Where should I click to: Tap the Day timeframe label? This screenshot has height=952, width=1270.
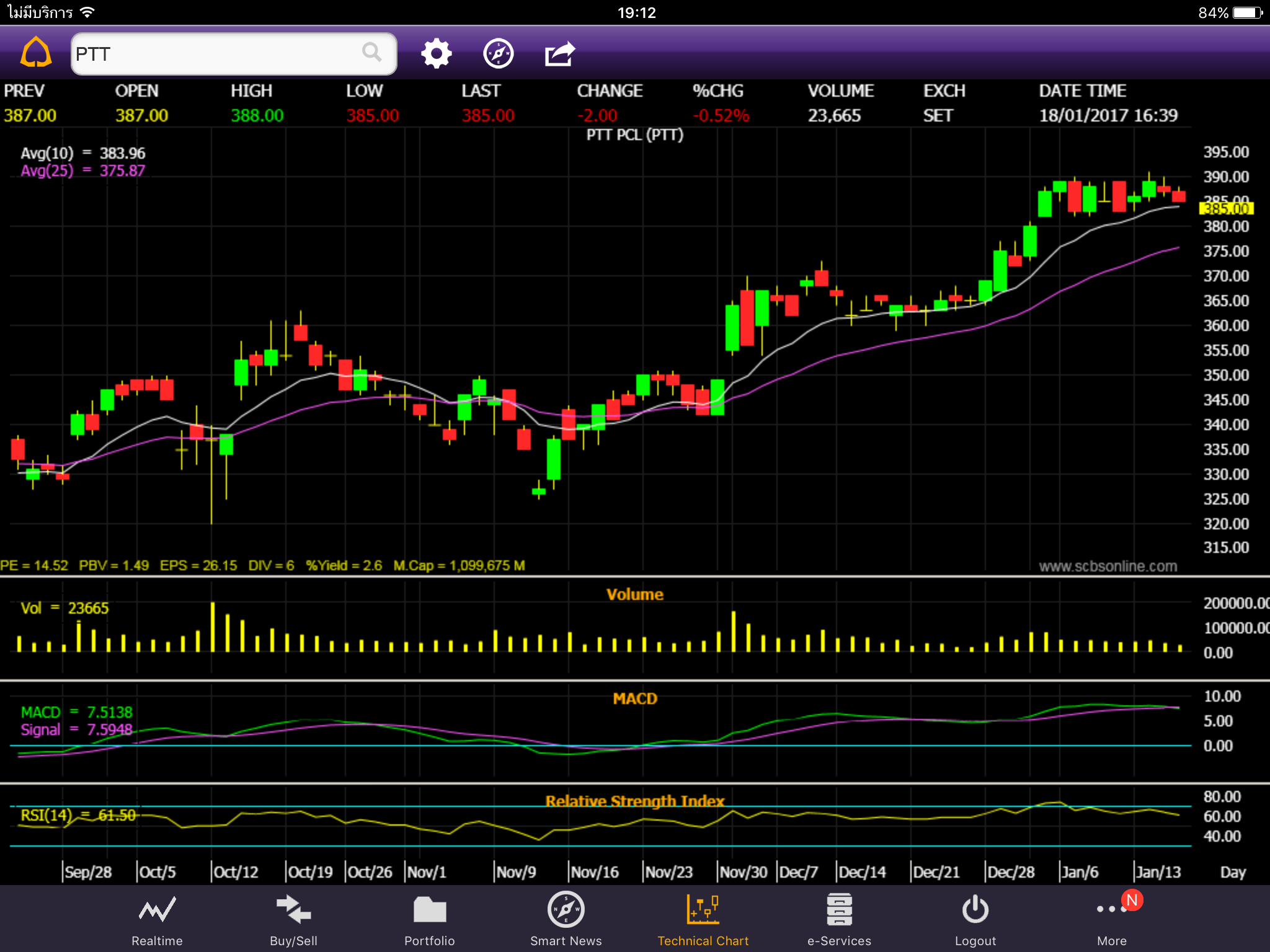click(x=1232, y=873)
